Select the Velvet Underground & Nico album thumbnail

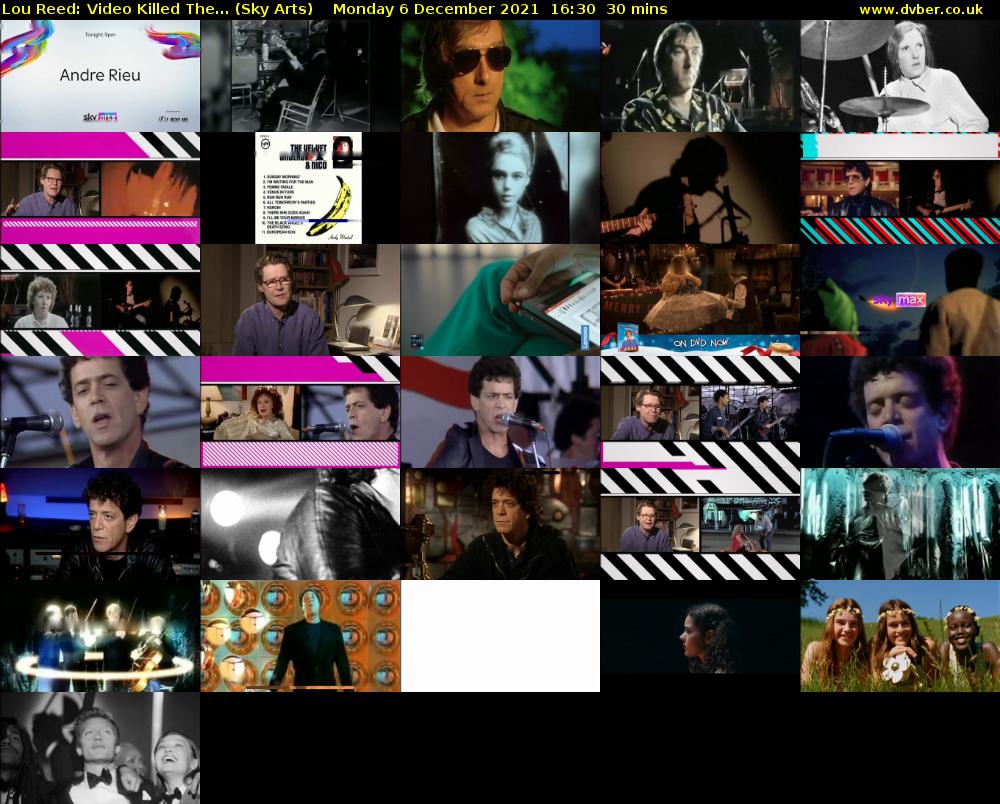point(300,188)
